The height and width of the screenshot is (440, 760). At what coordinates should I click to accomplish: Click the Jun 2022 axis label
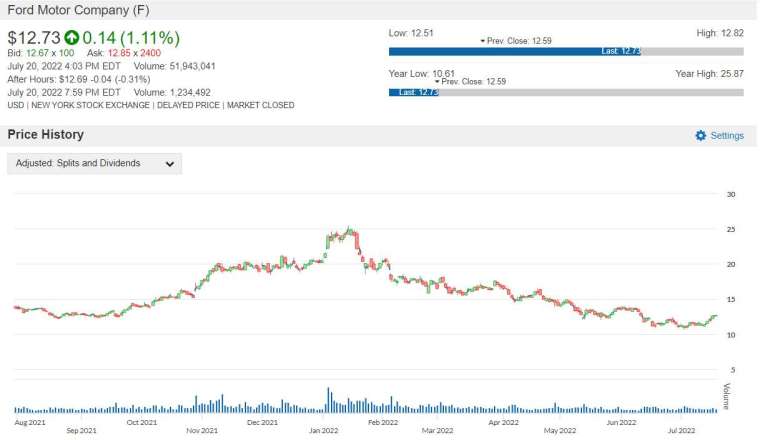point(621,422)
